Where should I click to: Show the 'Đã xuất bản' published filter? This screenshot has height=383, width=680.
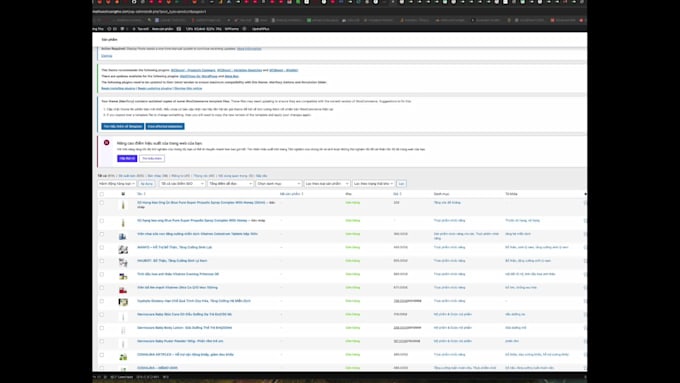pos(131,176)
